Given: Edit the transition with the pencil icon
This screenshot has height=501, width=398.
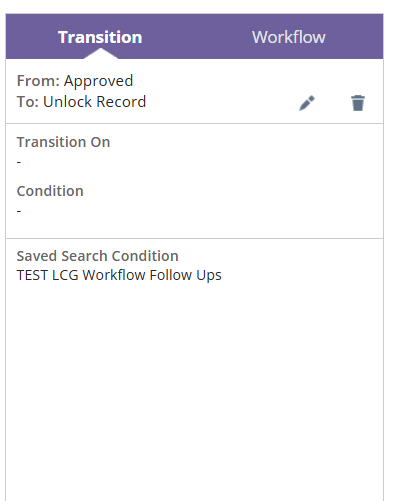Looking at the screenshot, I should (307, 103).
